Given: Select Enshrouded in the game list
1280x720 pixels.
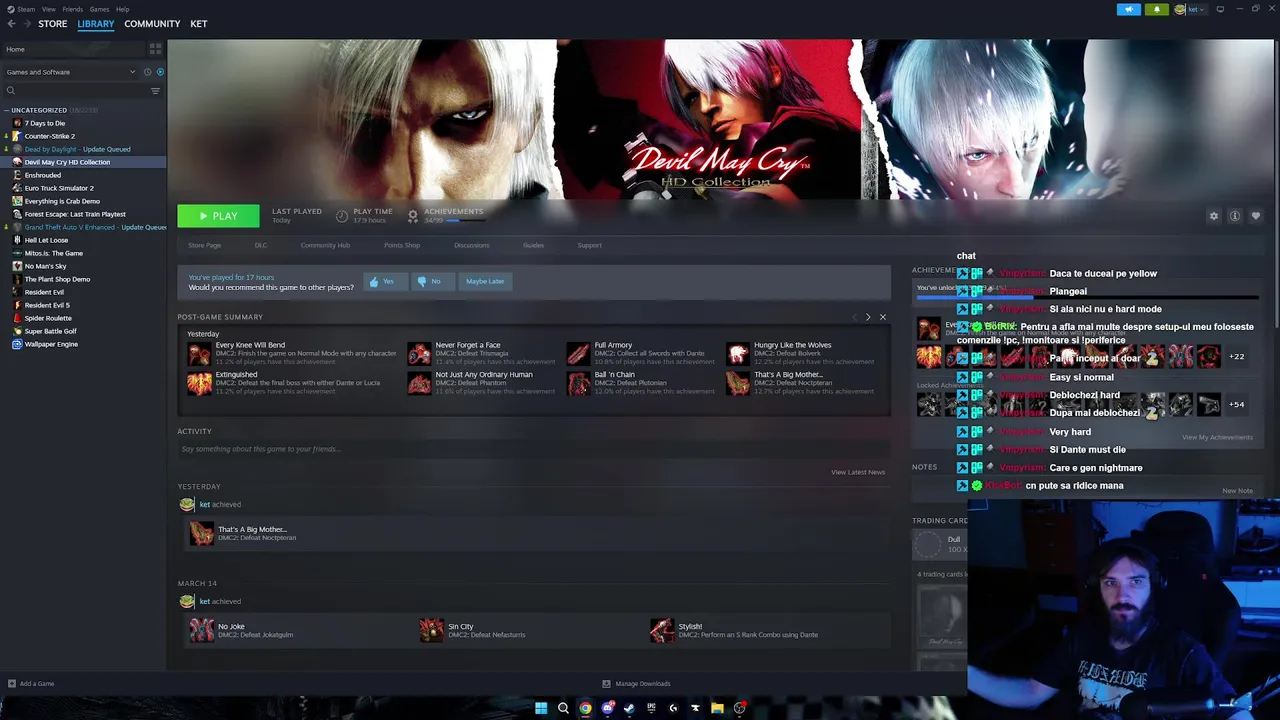Looking at the screenshot, I should pos(43,175).
